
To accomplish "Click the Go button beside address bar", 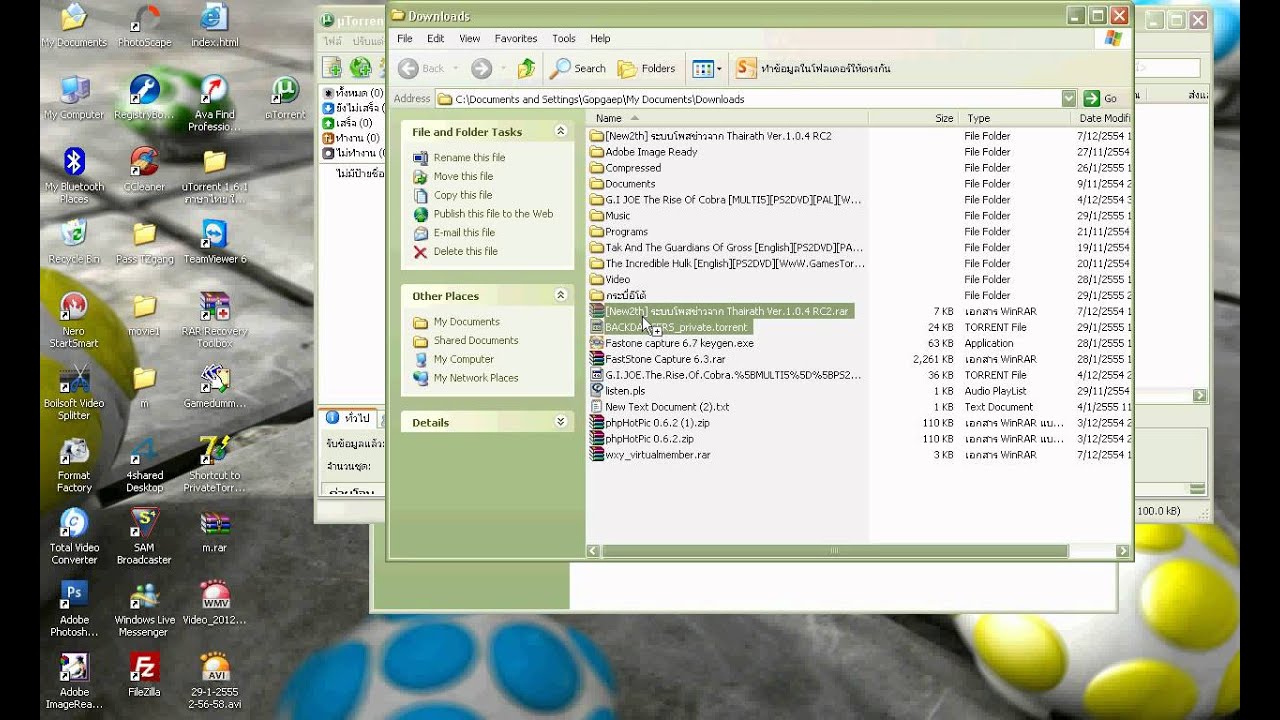I will pos(1103,99).
